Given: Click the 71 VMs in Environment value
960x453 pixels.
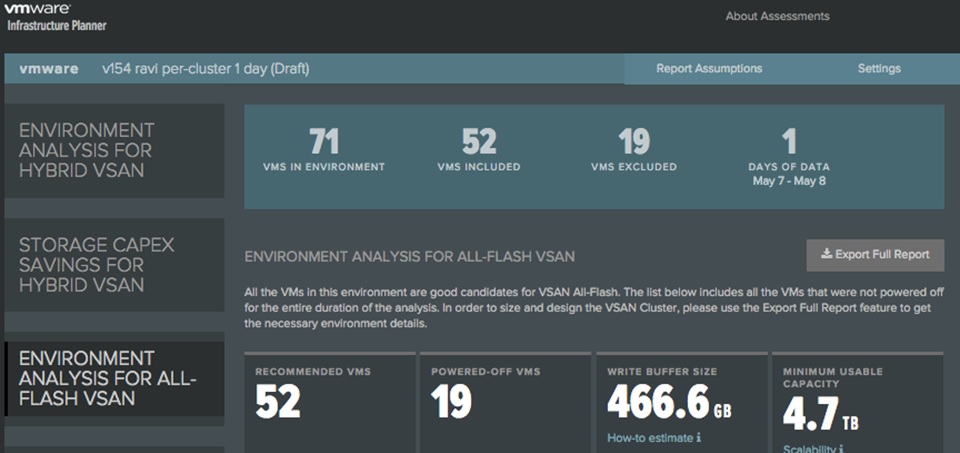Looking at the screenshot, I should coord(324,142).
